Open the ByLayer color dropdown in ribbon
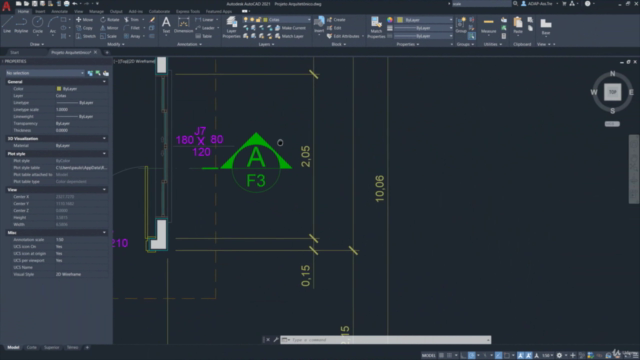This screenshot has height=360, width=640. pyautogui.click(x=424, y=20)
